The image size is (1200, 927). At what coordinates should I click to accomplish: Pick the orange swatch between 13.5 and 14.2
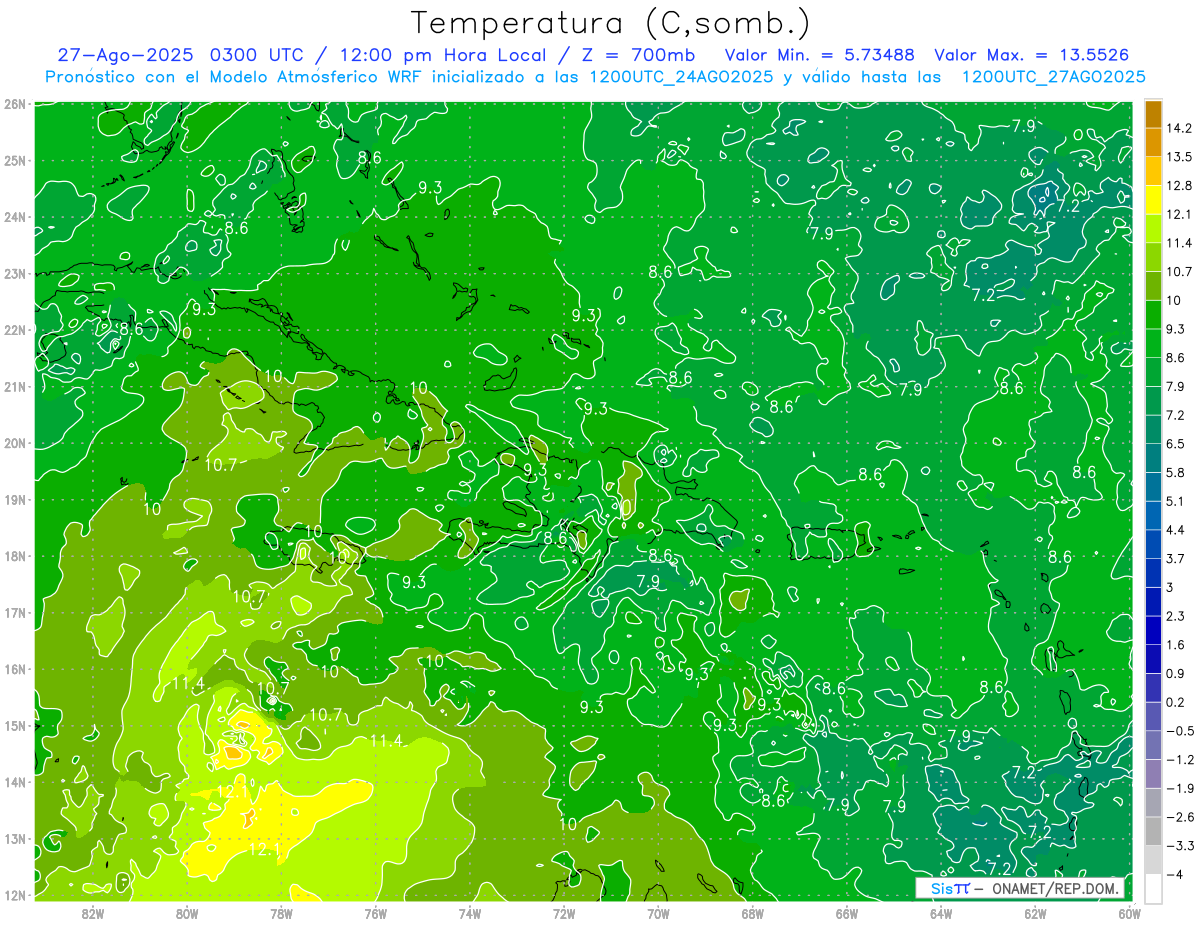(1153, 143)
